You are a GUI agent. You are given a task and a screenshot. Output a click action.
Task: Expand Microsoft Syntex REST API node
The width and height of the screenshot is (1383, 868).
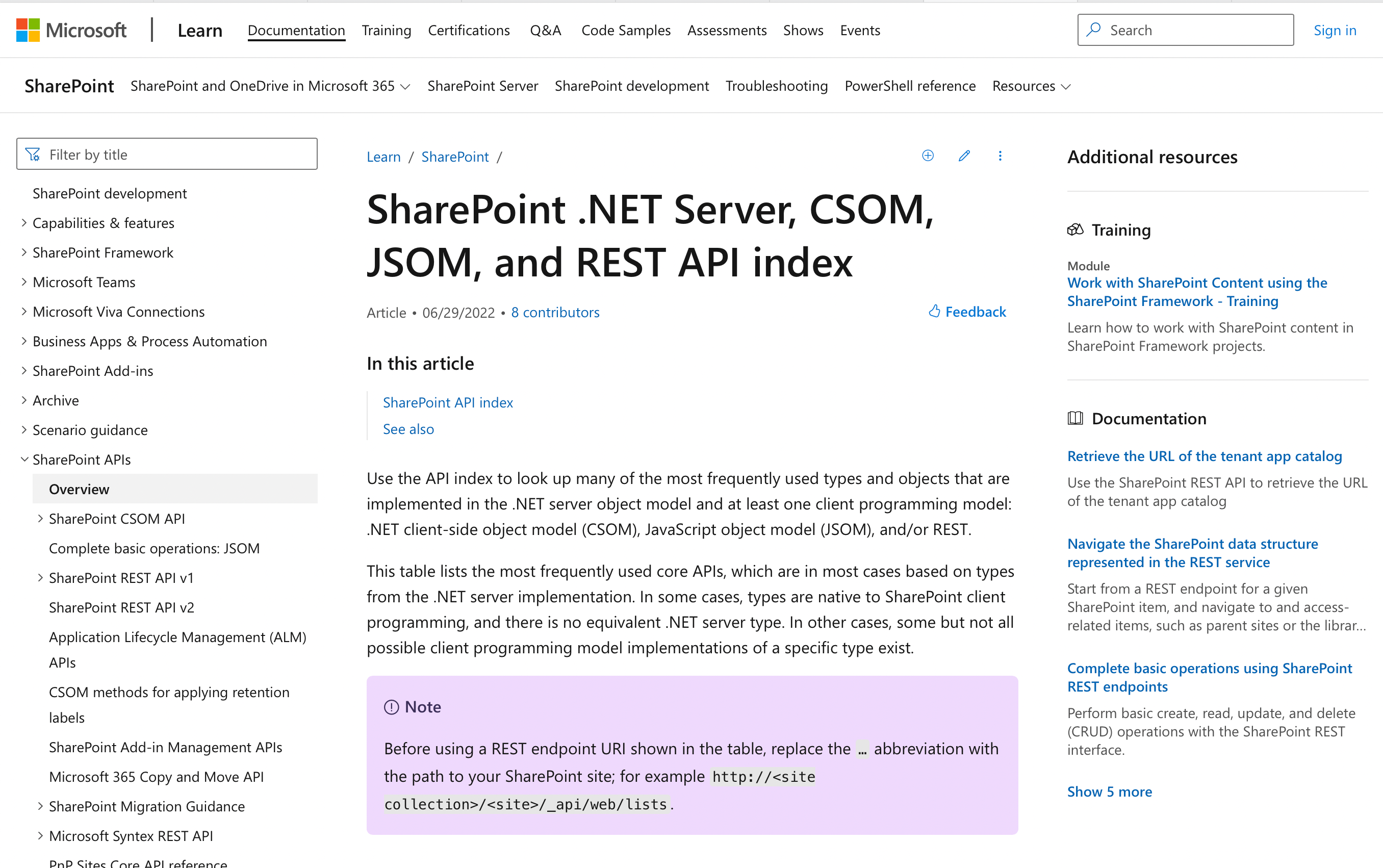pyautogui.click(x=40, y=836)
